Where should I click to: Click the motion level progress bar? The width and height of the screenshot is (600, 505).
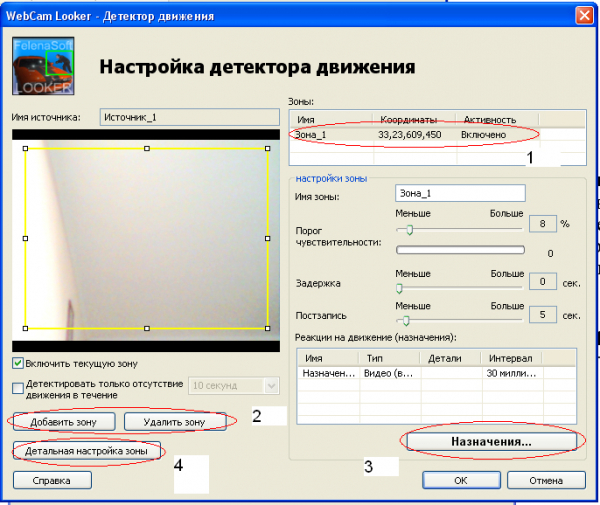[x=460, y=250]
